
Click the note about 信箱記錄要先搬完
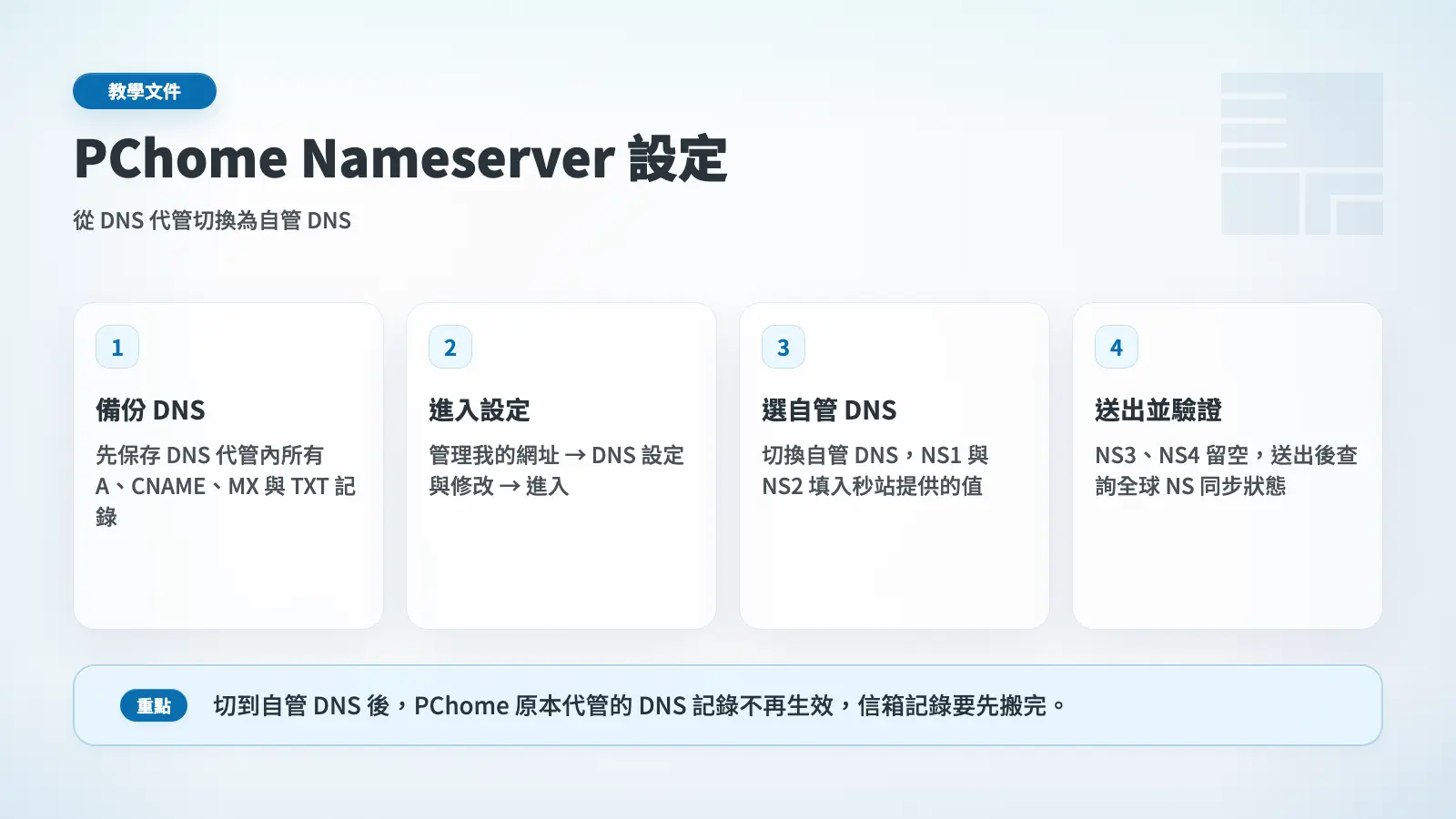coord(640,705)
